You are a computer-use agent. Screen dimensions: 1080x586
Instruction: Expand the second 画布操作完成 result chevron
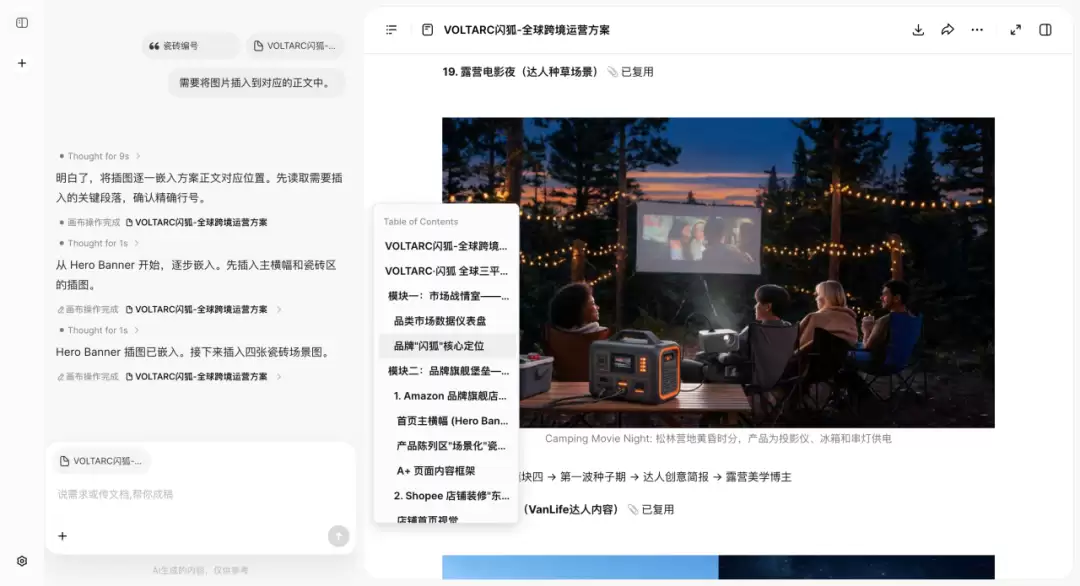click(279, 309)
